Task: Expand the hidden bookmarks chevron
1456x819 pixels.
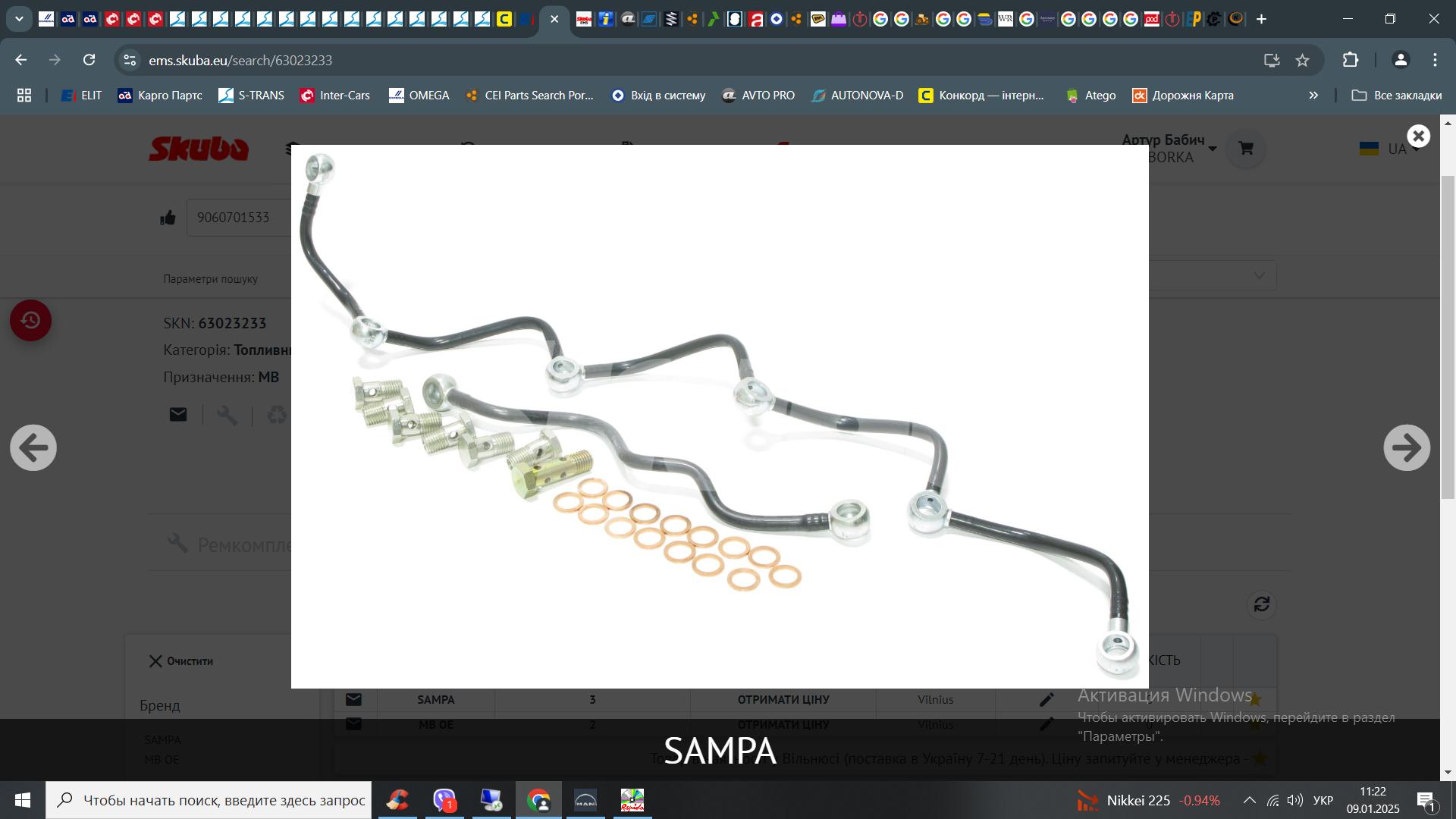Action: click(x=1313, y=96)
